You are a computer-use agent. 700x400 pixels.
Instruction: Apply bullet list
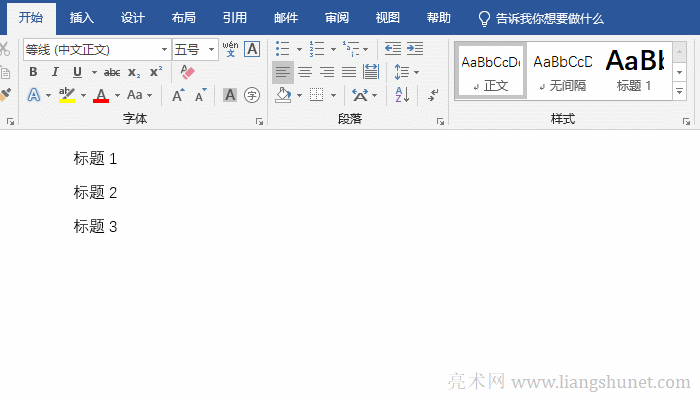(x=283, y=49)
